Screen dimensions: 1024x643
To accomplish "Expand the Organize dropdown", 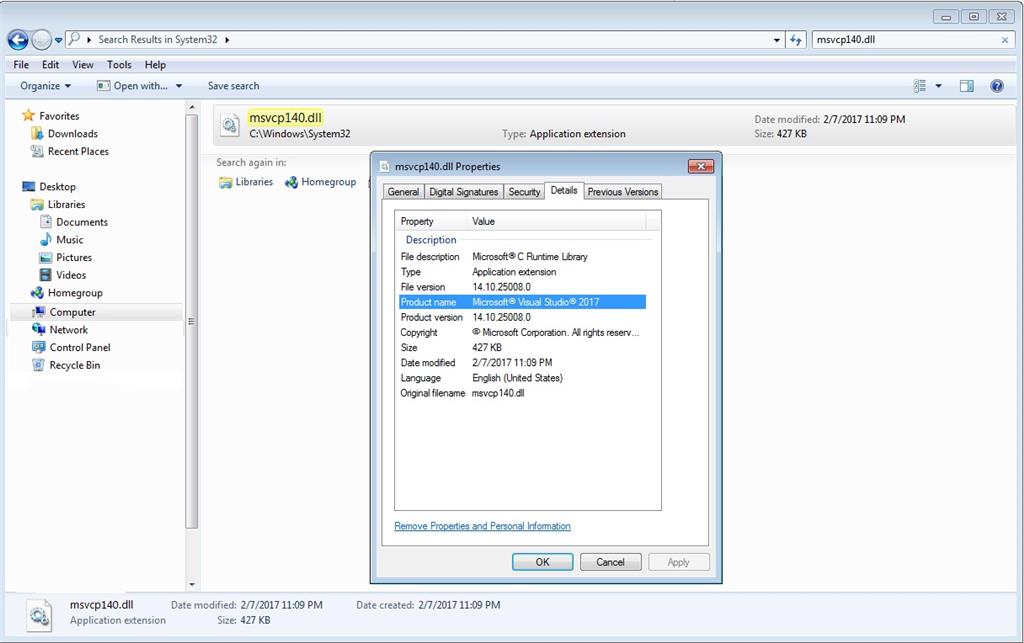I will click(45, 86).
